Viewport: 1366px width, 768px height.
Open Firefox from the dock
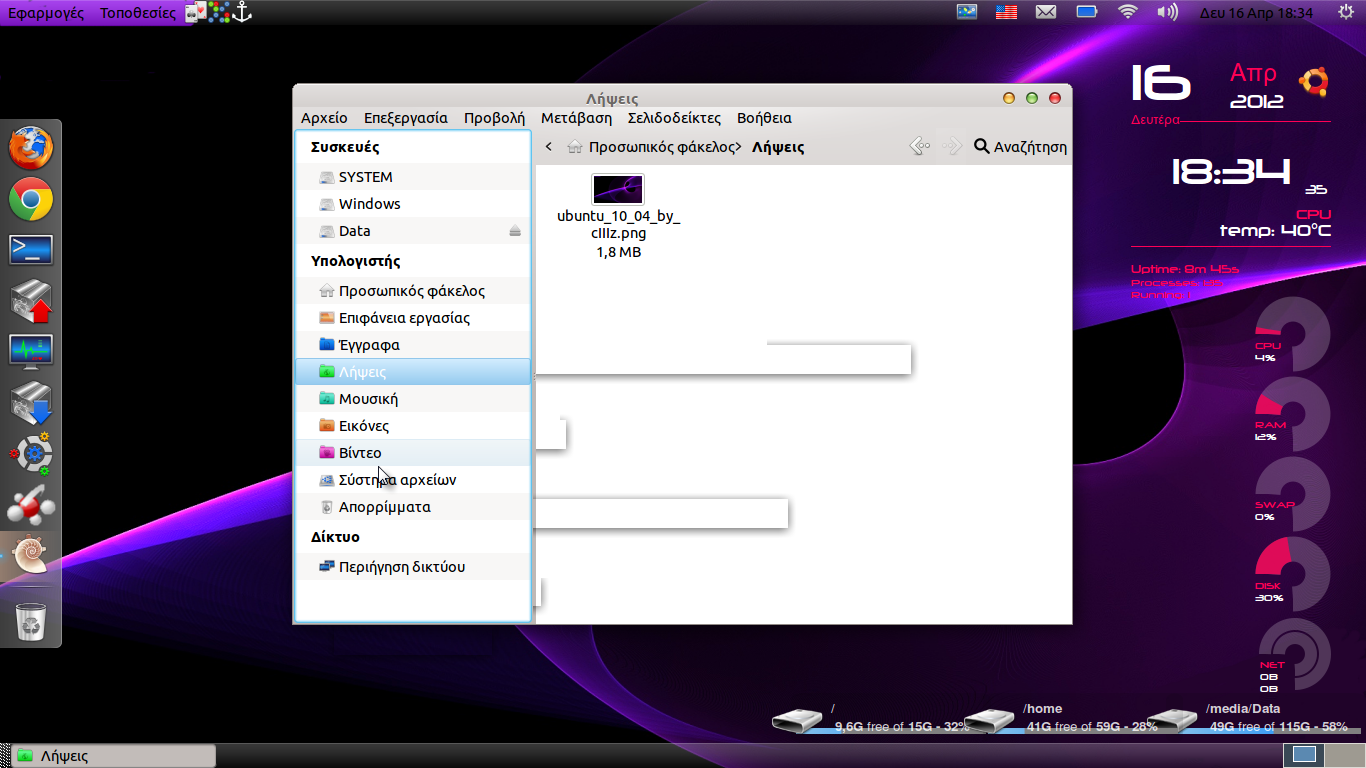coord(31,148)
